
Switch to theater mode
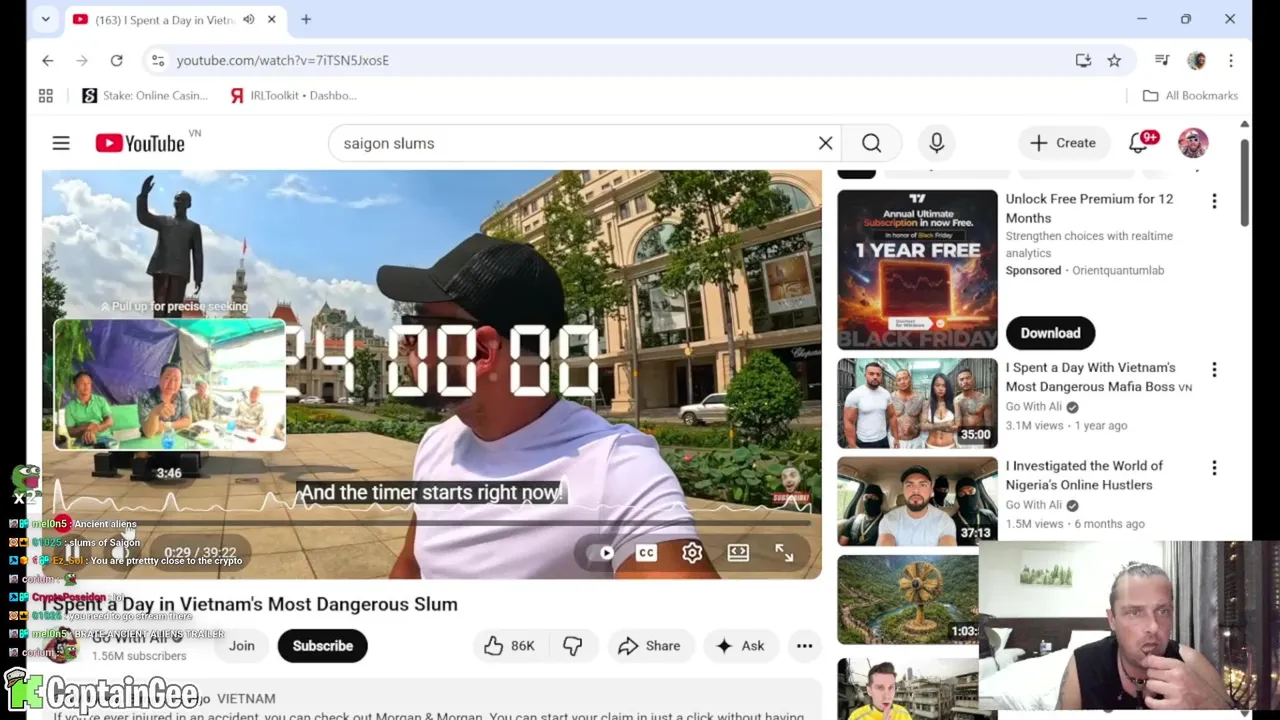click(738, 553)
